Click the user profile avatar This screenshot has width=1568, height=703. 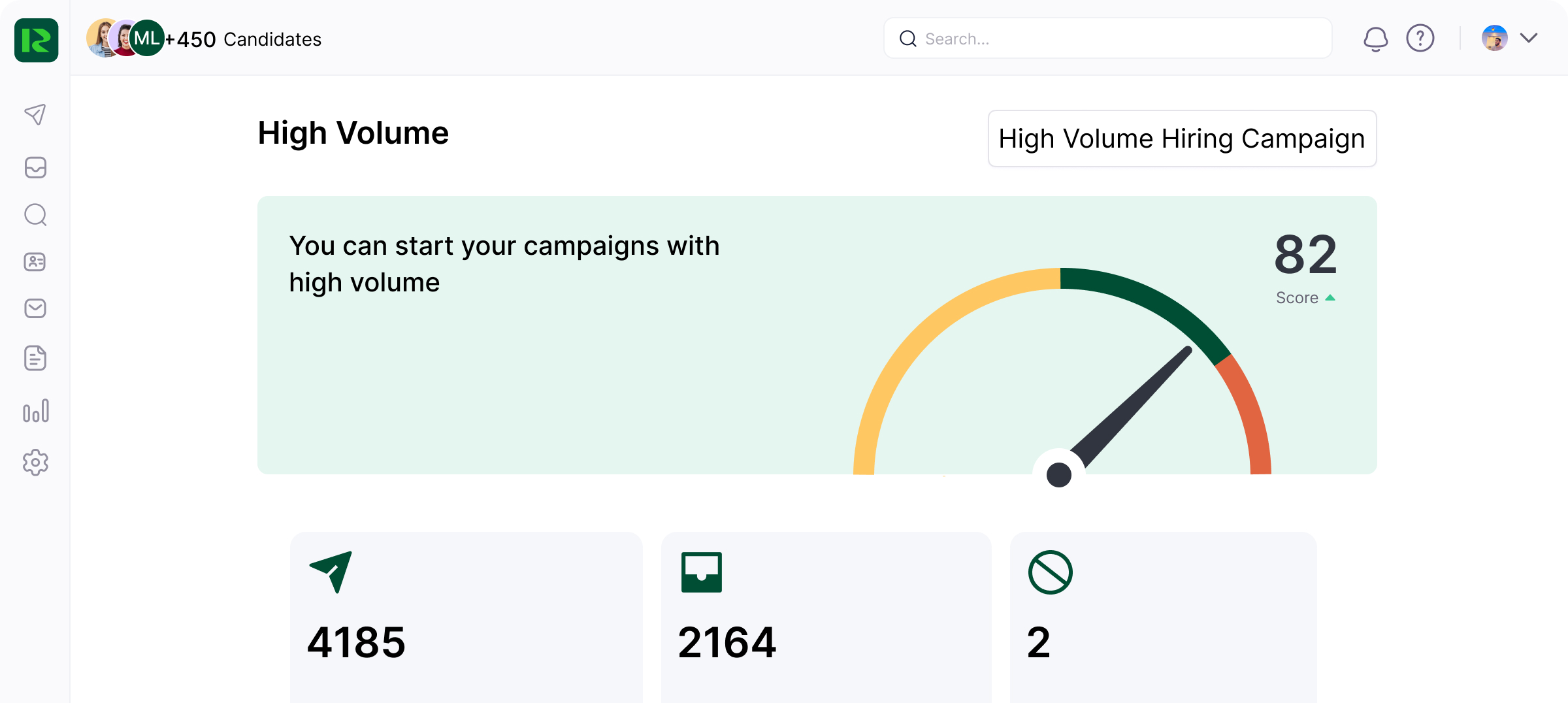[x=1494, y=38]
